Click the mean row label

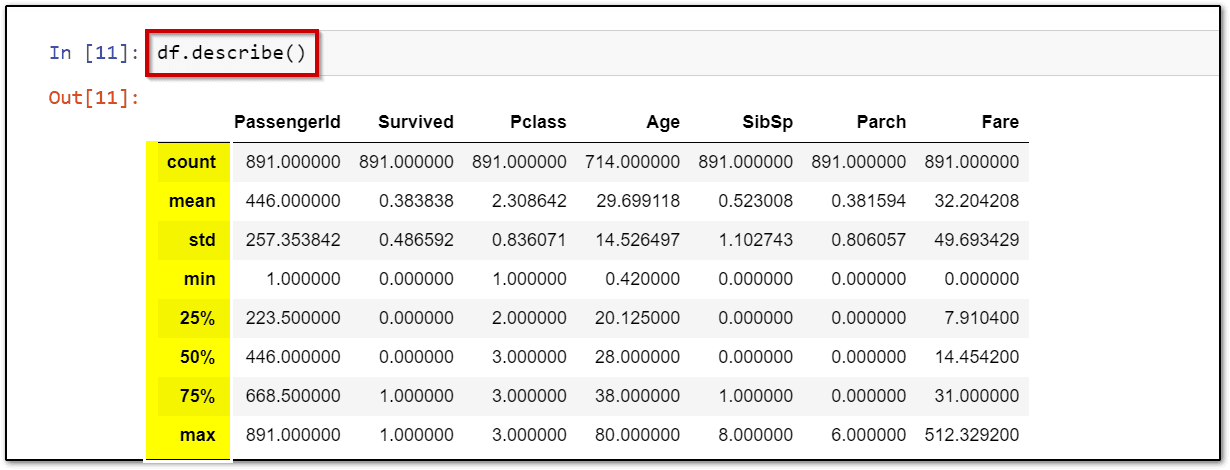(x=192, y=201)
